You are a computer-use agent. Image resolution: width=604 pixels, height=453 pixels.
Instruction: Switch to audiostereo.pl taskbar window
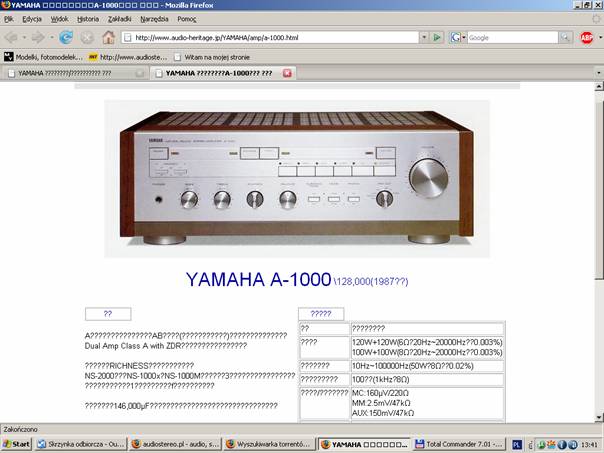176,444
